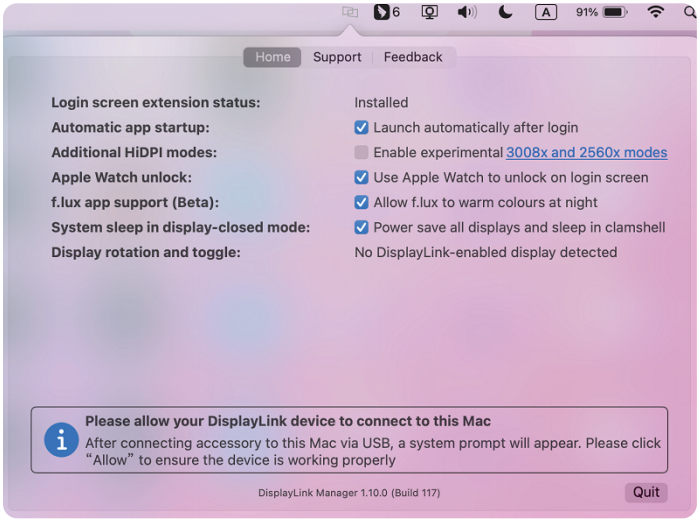700x522 pixels.
Task: Click the blue info icon in notice
Action: pyautogui.click(x=62, y=440)
